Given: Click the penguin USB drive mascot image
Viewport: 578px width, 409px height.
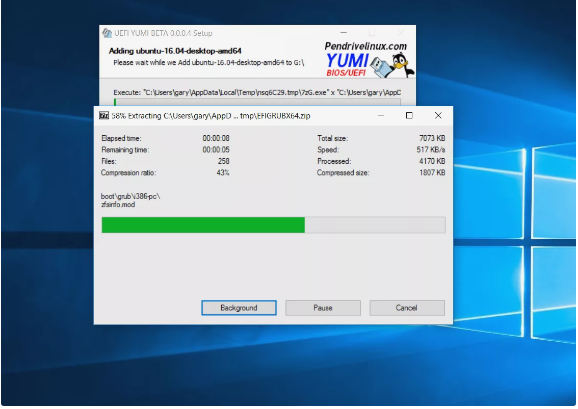Looking at the screenshot, I should (x=393, y=65).
